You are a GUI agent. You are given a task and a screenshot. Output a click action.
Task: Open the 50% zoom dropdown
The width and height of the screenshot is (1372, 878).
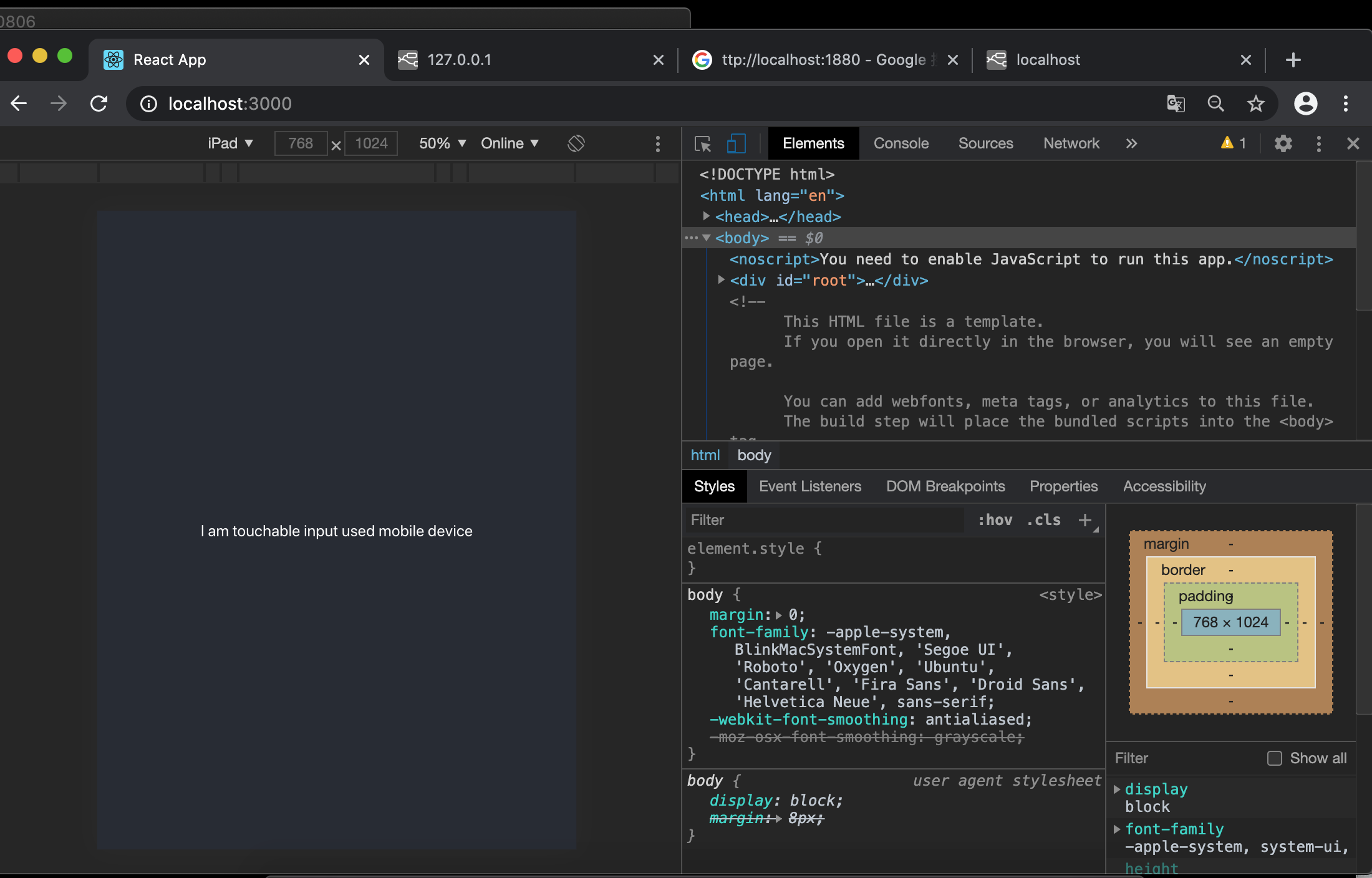[x=442, y=143]
